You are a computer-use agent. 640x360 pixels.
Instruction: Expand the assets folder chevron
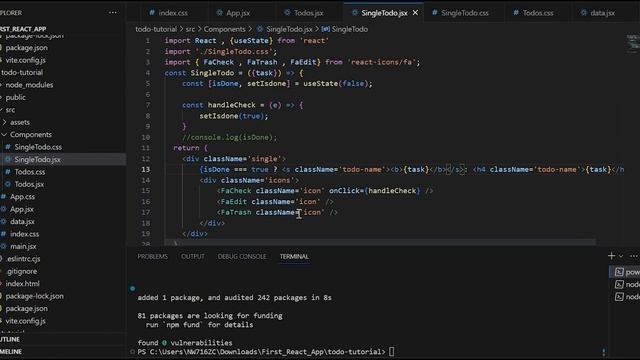pyautogui.click(x=4, y=122)
